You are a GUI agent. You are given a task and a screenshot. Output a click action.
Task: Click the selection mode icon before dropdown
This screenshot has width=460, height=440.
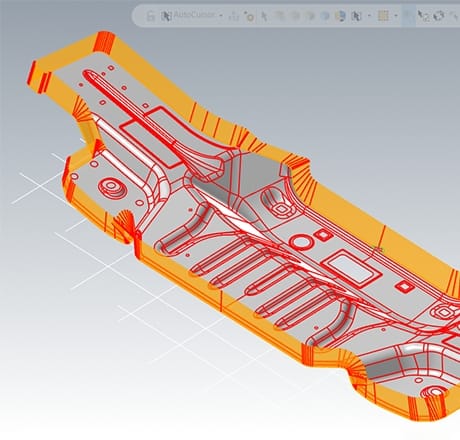pyautogui.click(x=356, y=16)
